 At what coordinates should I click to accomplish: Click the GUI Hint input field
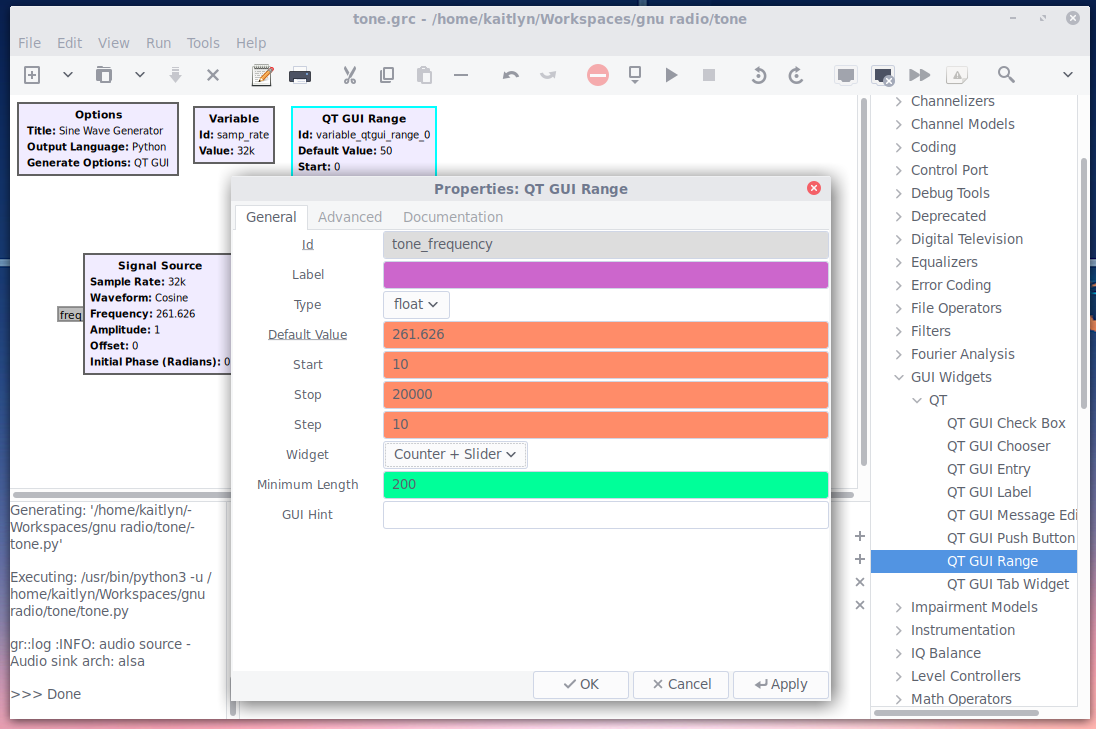click(605, 514)
